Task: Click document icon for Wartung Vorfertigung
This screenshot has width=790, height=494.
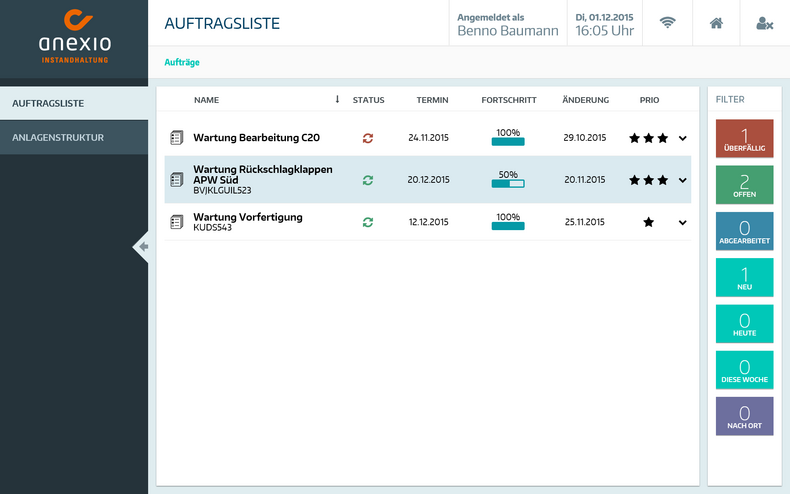Action: (177, 222)
